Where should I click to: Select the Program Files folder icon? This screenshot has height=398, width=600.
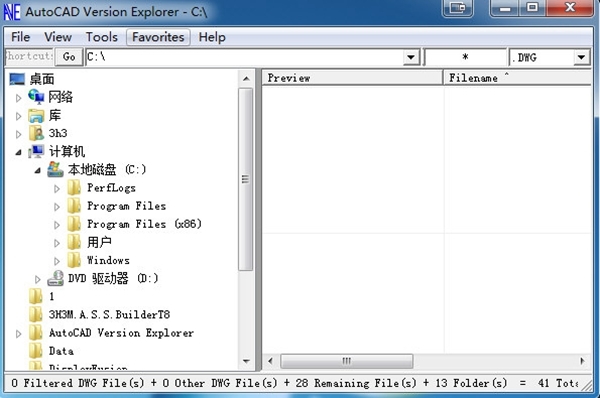point(74,206)
